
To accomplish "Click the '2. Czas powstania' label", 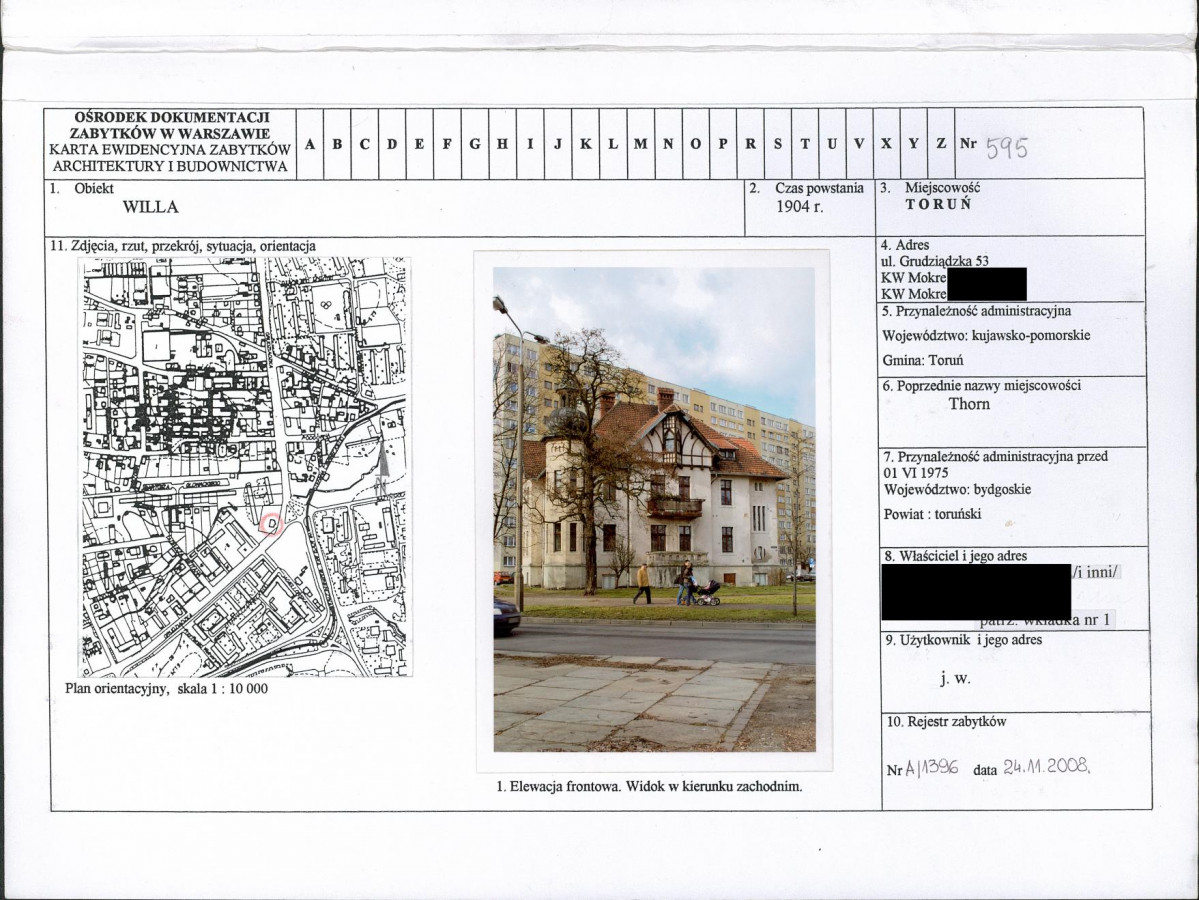I will click(807, 187).
